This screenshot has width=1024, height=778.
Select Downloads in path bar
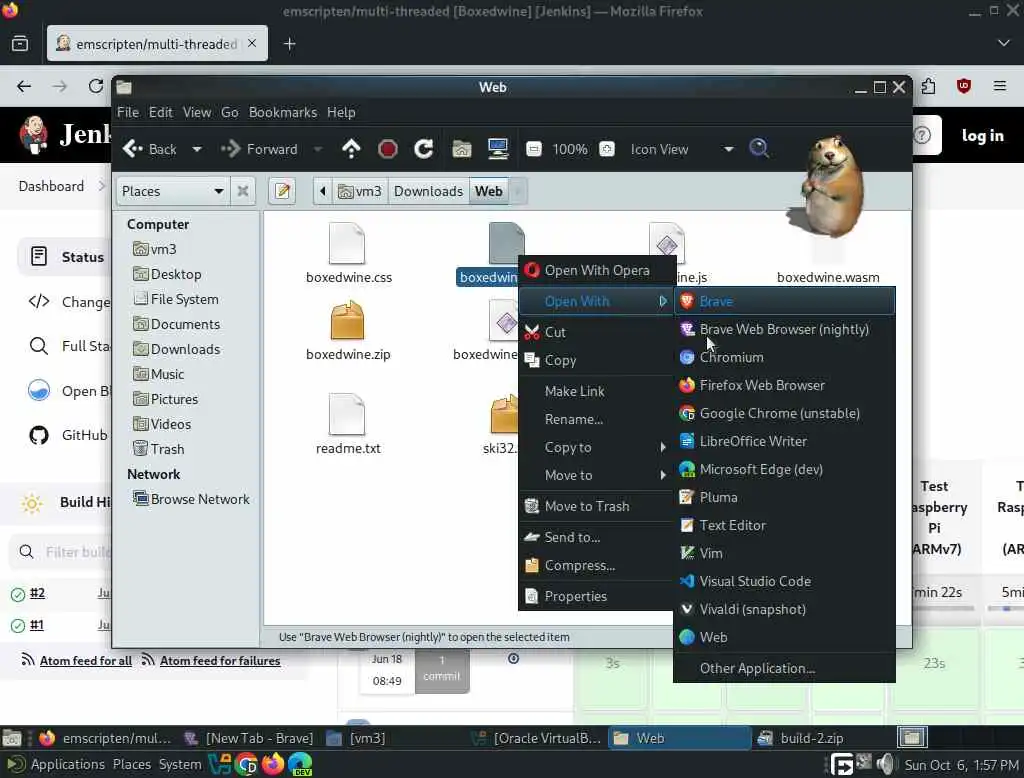tap(428, 191)
